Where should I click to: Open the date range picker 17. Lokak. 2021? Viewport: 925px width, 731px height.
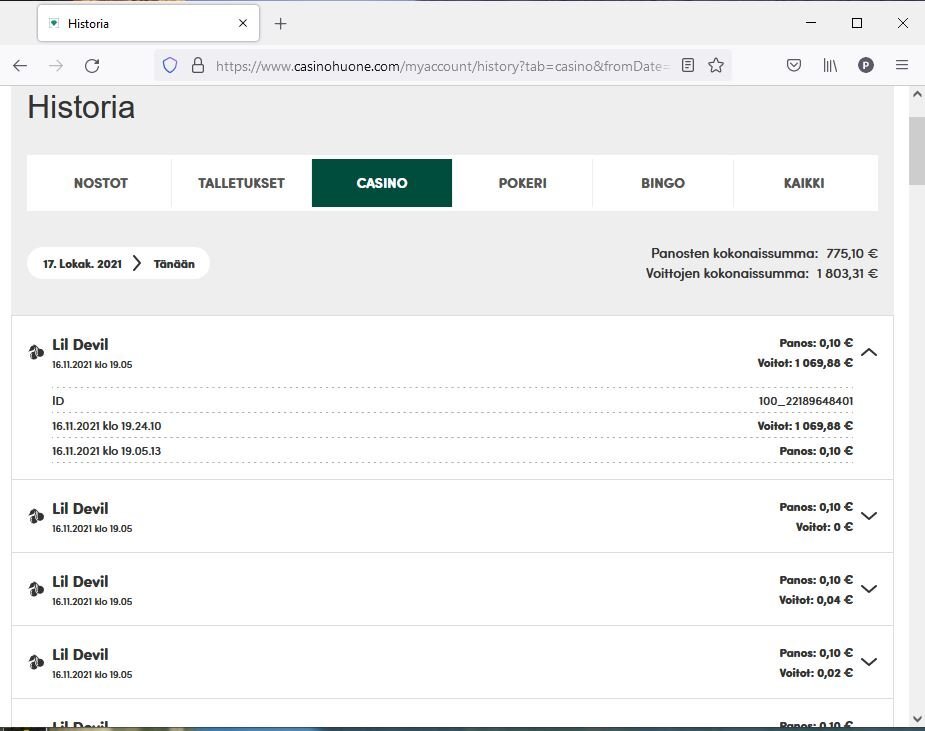tap(82, 264)
